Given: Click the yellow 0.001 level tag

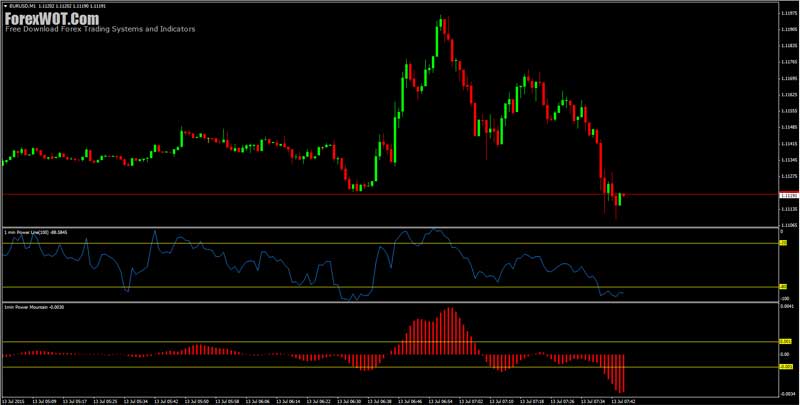Looking at the screenshot, I should click(x=786, y=342).
